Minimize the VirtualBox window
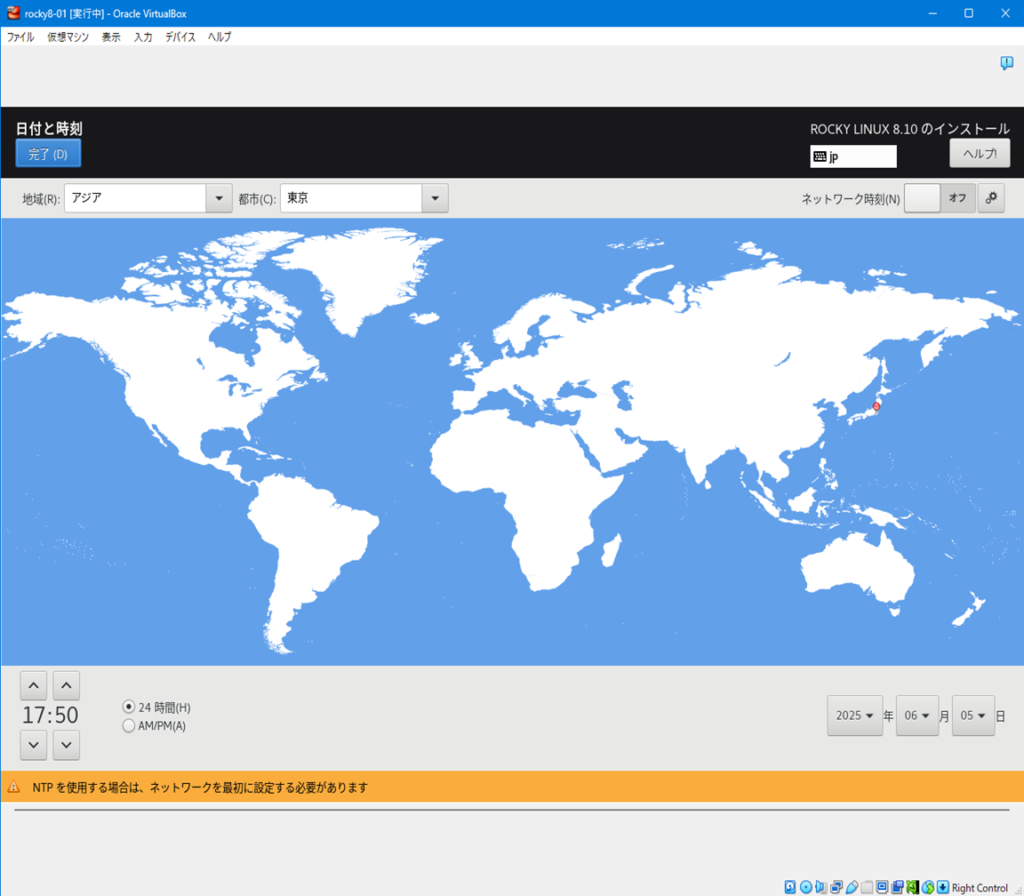The width and height of the screenshot is (1024, 896). point(933,13)
